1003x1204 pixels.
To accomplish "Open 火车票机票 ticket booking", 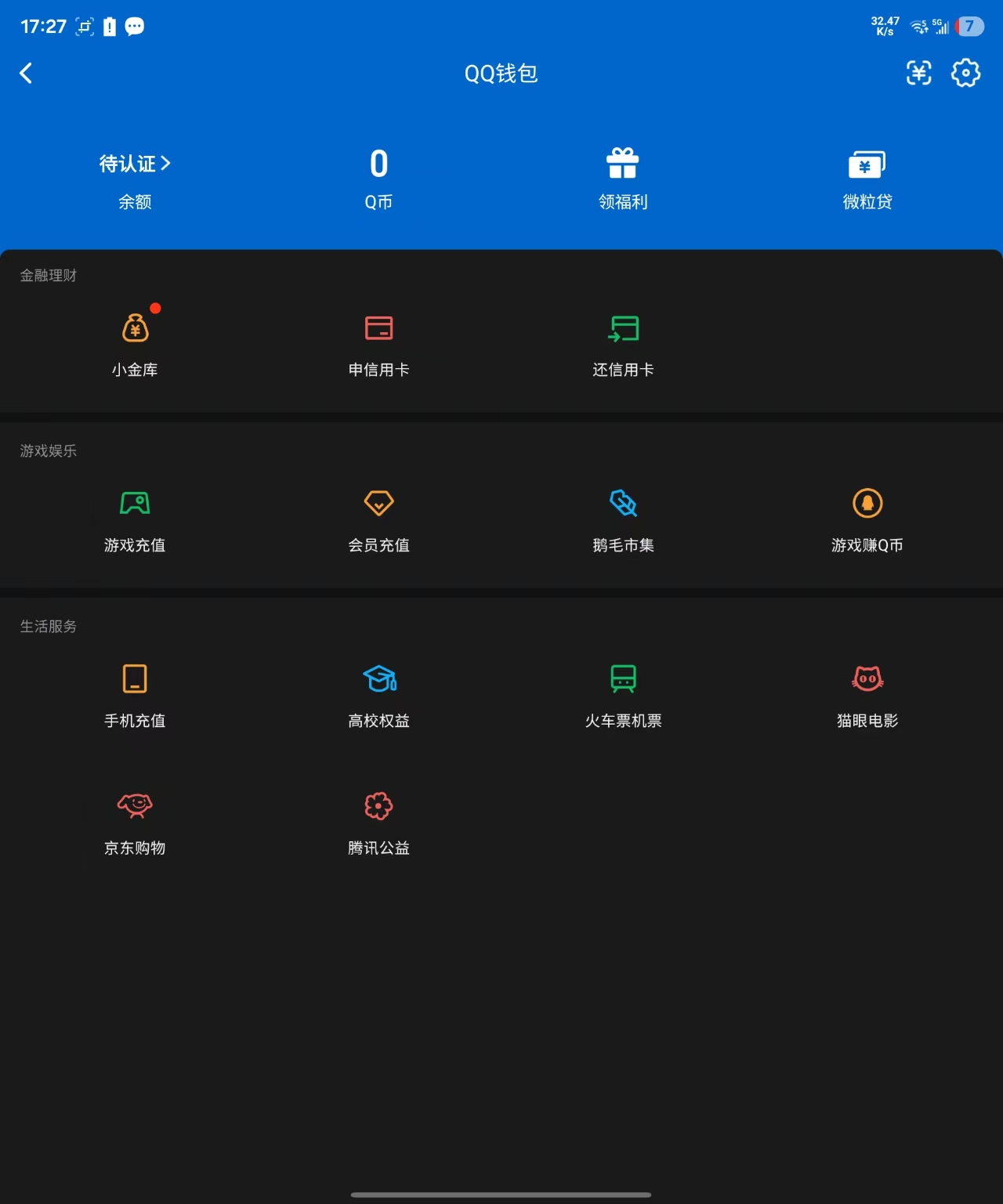I will [x=622, y=692].
